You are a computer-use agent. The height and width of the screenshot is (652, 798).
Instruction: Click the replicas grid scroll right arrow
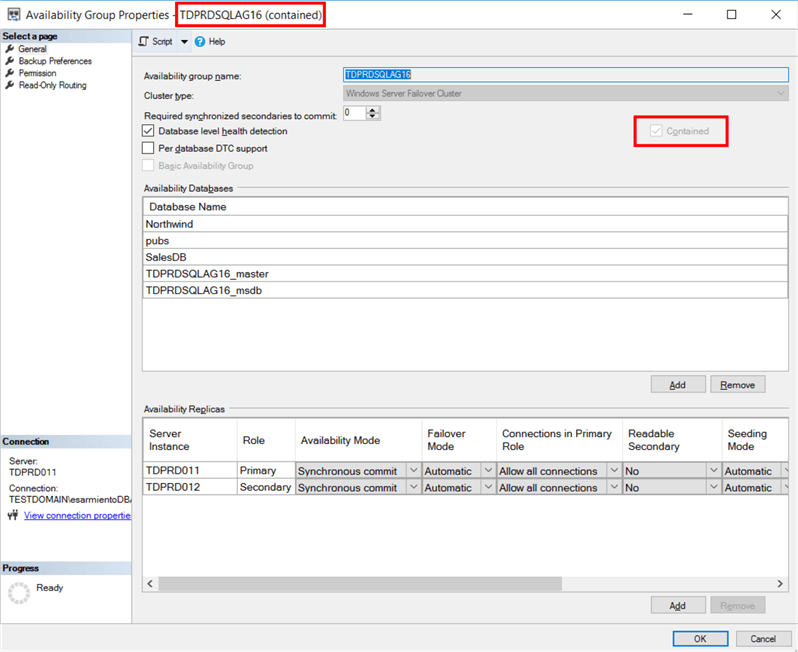coord(780,583)
